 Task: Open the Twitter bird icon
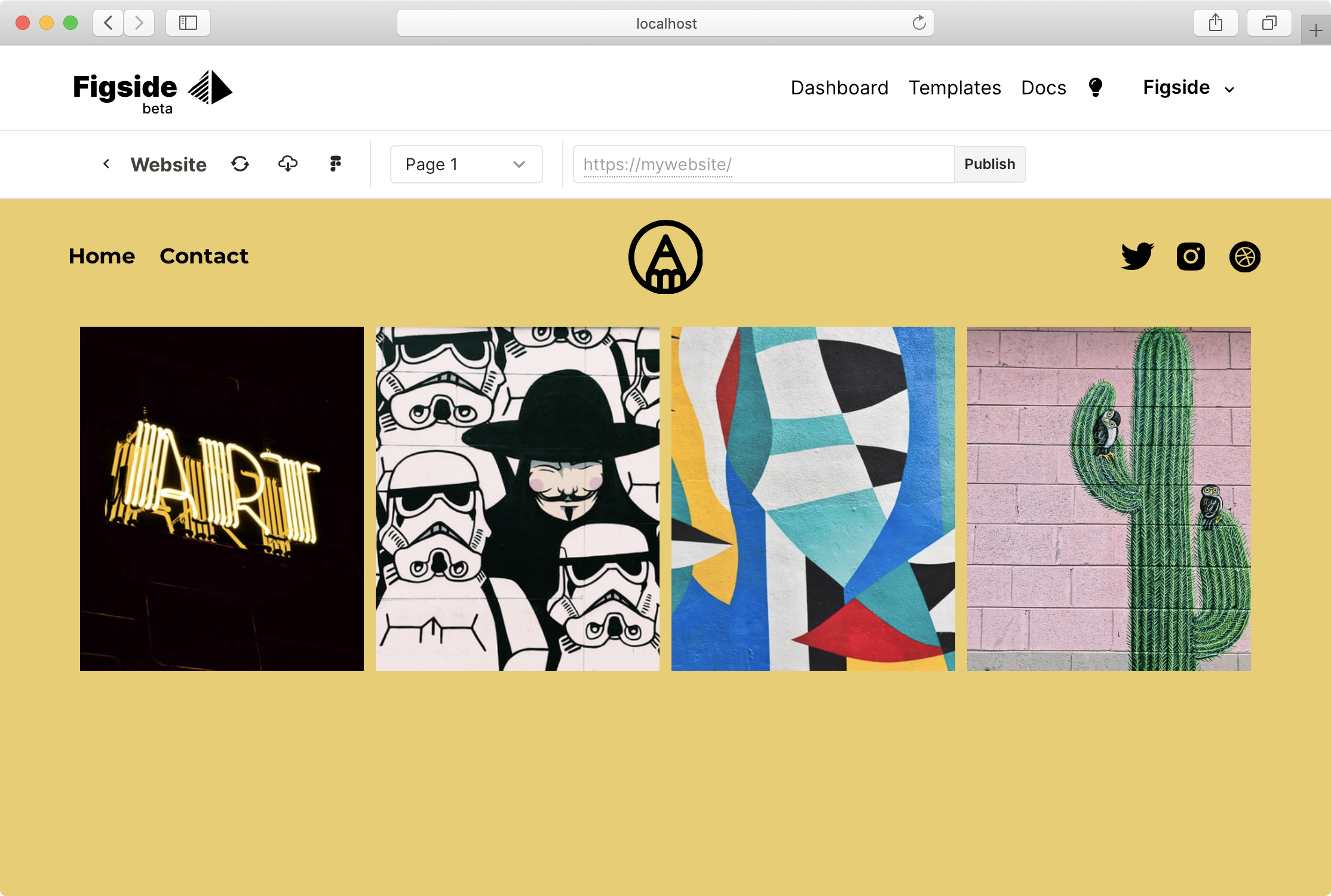point(1137,256)
